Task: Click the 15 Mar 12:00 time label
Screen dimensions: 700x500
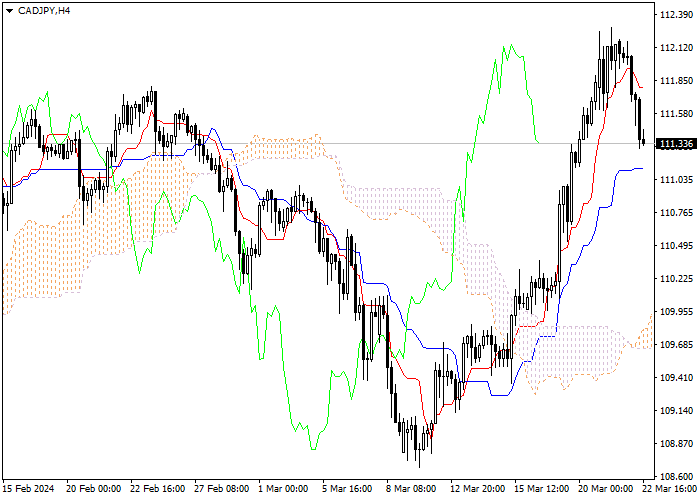Action: pyautogui.click(x=542, y=489)
